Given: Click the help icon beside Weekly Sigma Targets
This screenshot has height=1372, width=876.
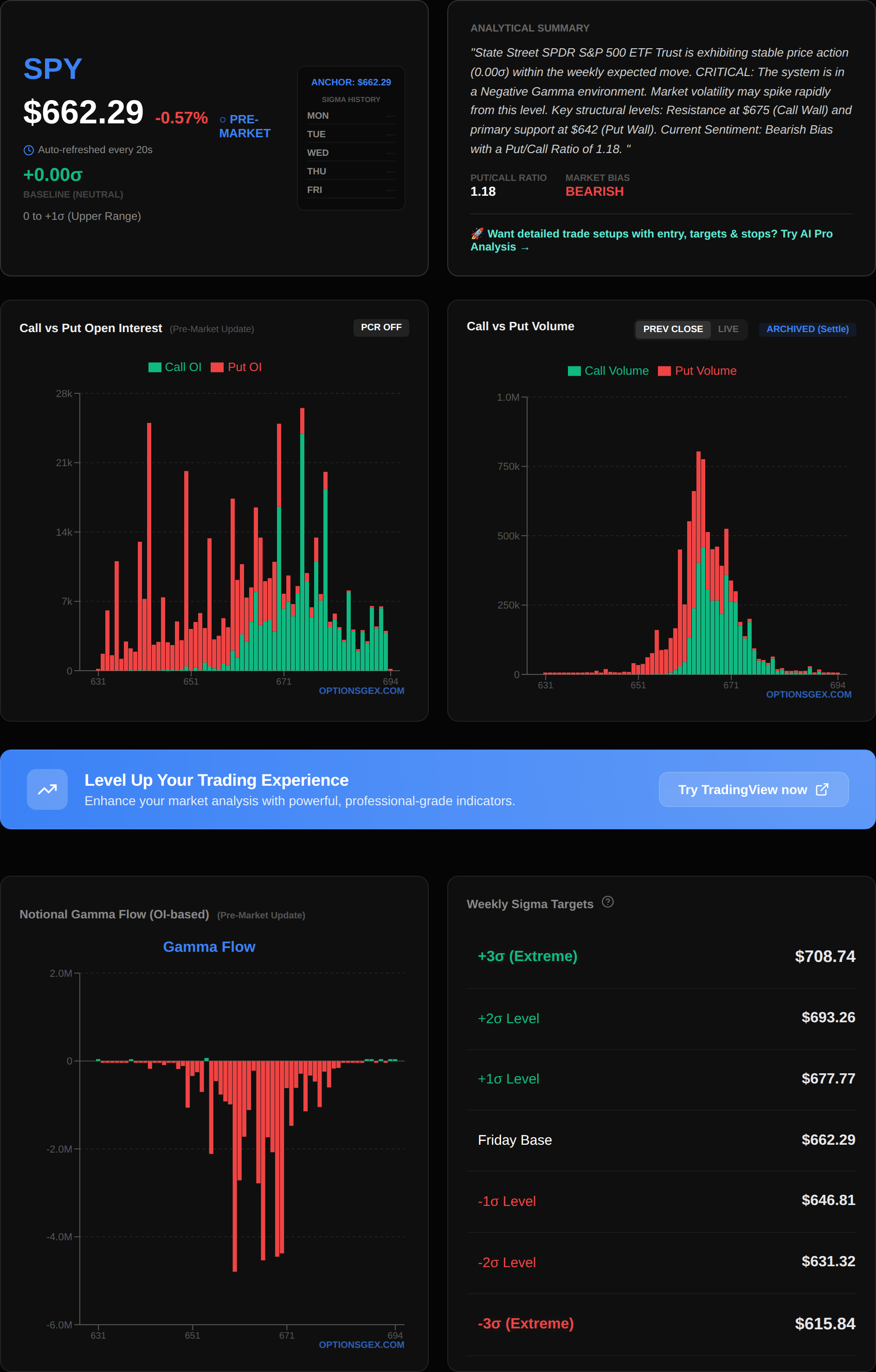Looking at the screenshot, I should 607,902.
